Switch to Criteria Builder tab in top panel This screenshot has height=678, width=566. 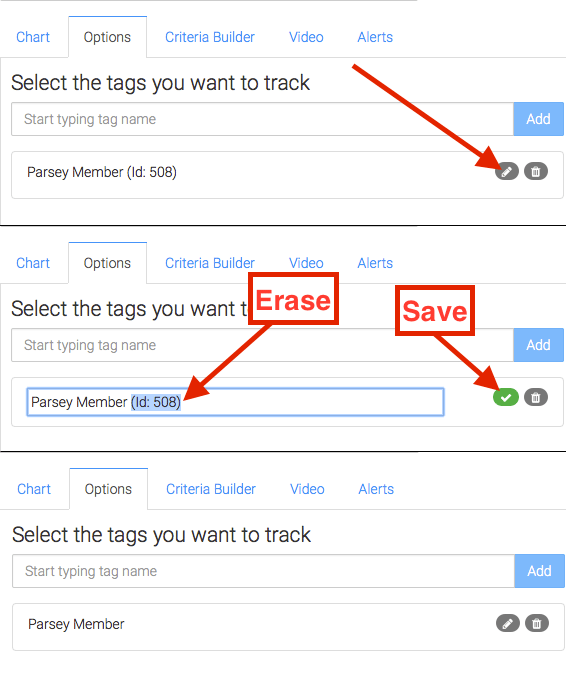(210, 37)
